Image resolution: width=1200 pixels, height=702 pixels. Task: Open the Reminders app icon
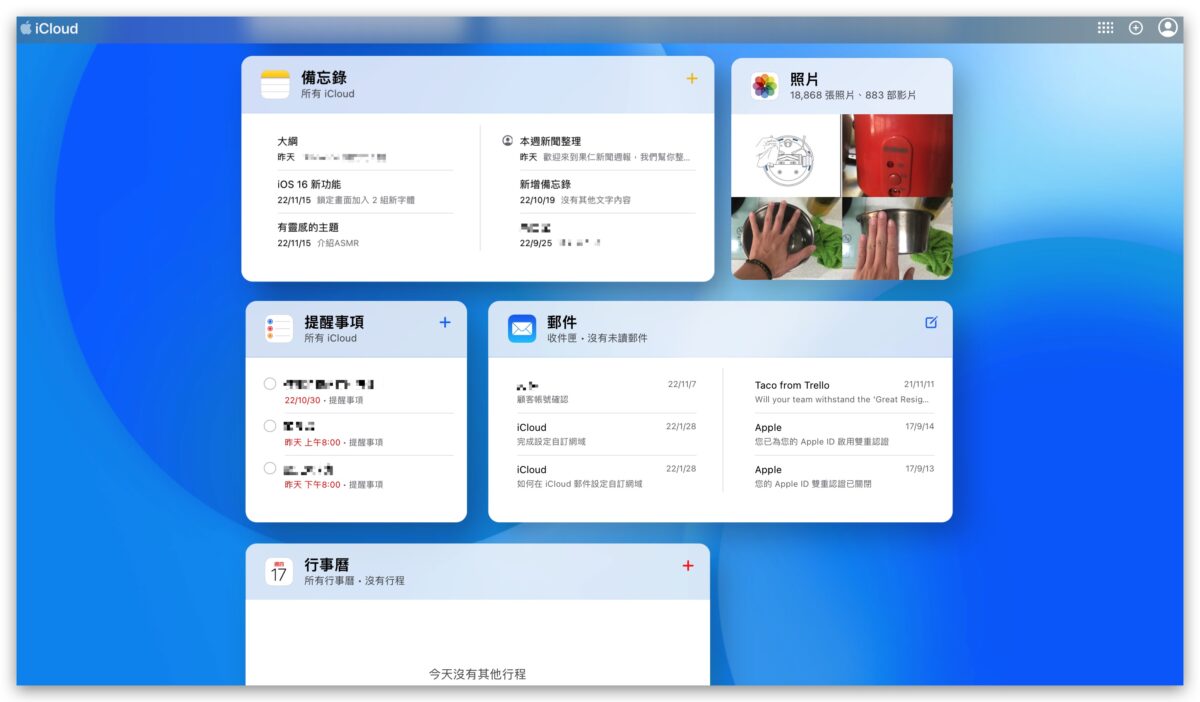click(279, 329)
